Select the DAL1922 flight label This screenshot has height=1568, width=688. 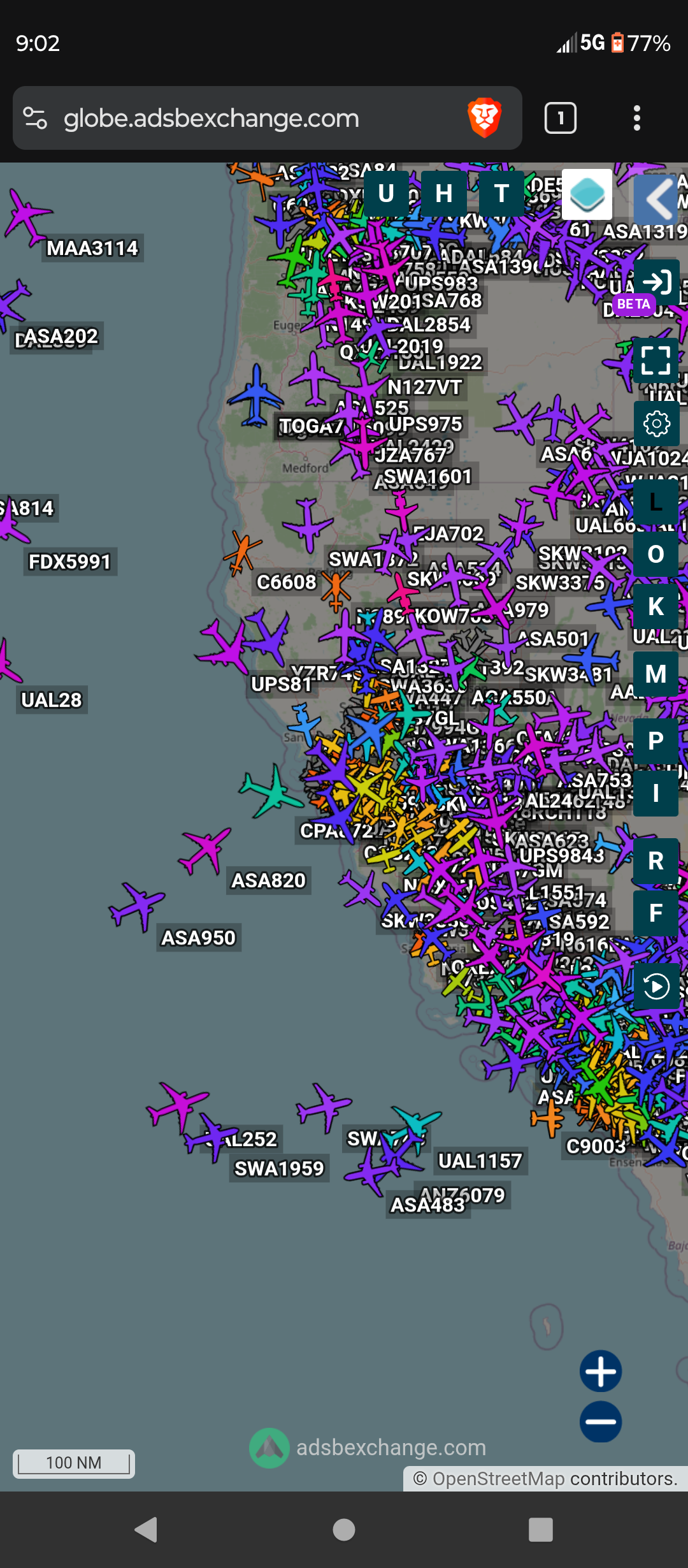click(x=440, y=363)
